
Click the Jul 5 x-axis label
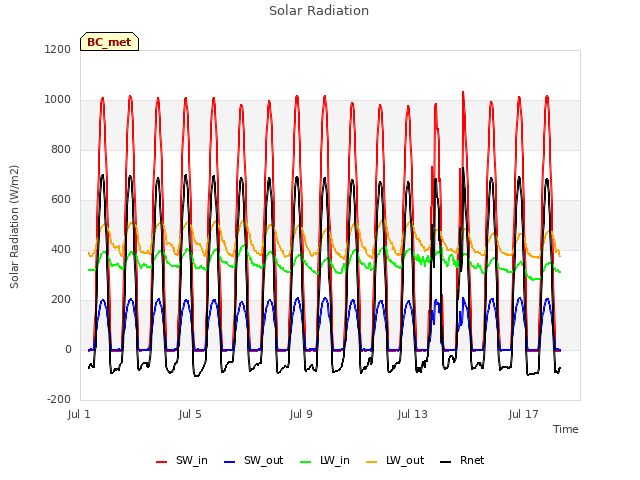(x=190, y=414)
